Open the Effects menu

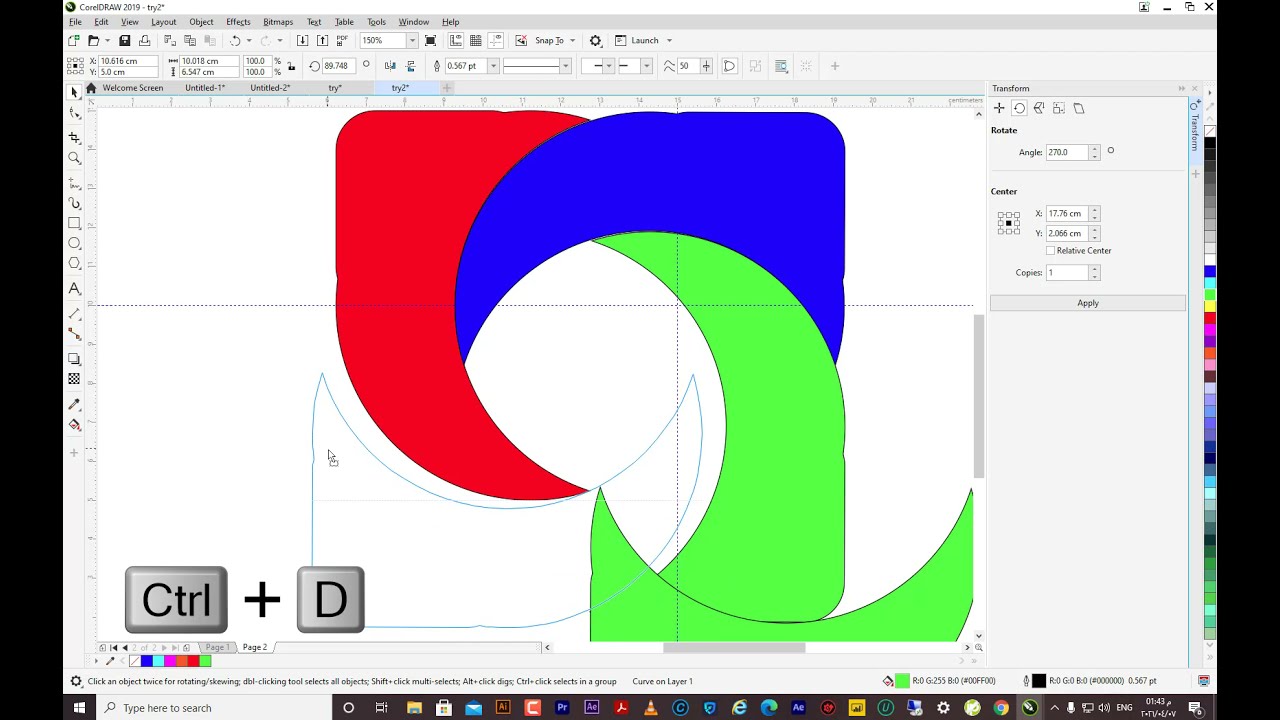(x=238, y=22)
